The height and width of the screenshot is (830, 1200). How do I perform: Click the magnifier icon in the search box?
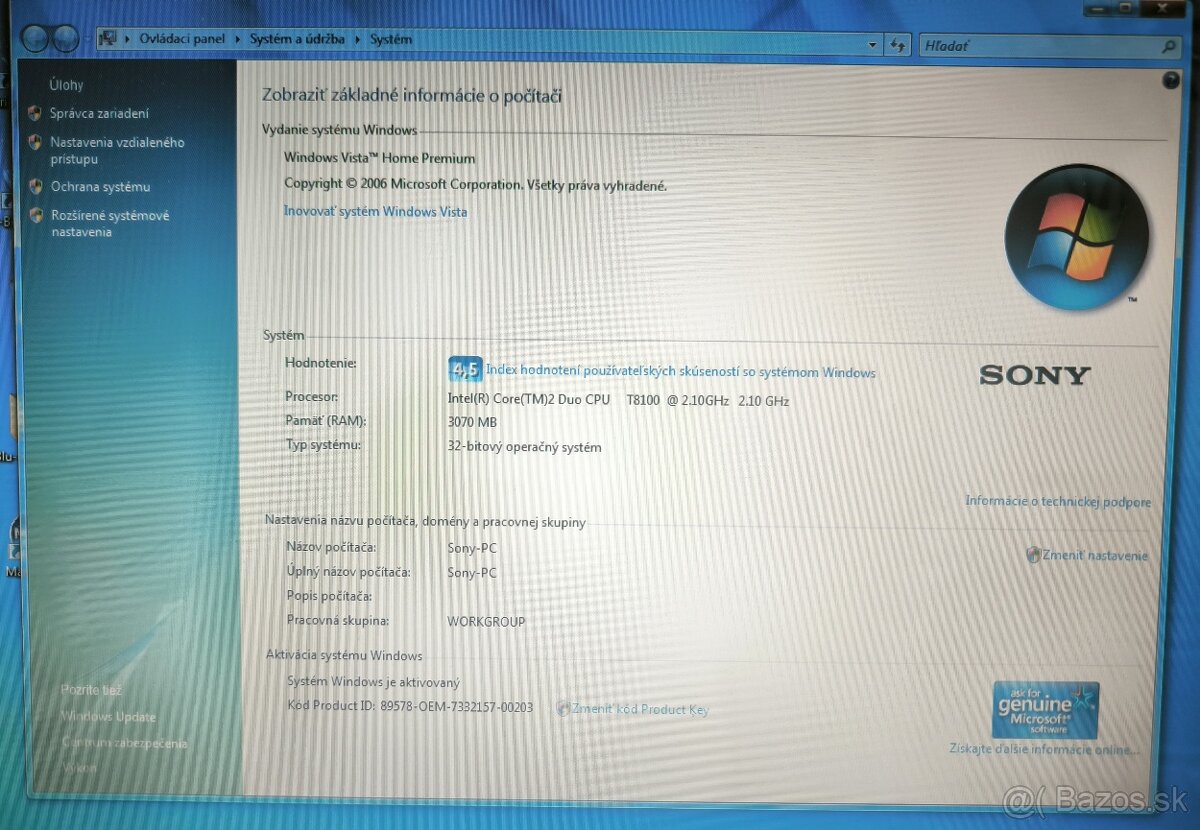1167,46
